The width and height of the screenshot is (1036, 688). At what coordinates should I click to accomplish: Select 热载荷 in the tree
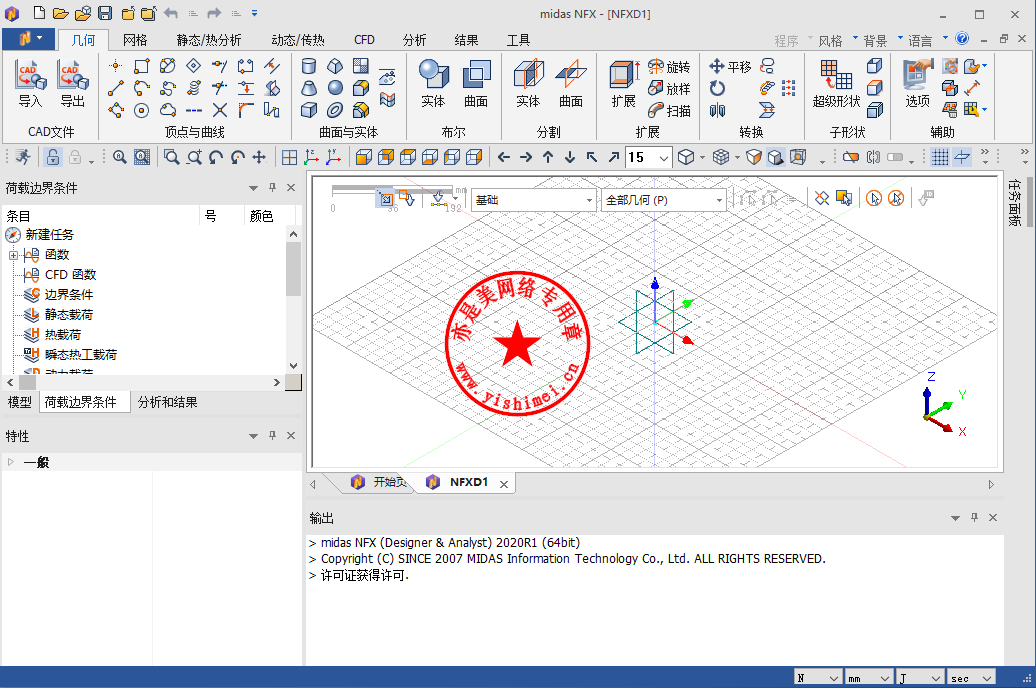tap(63, 334)
